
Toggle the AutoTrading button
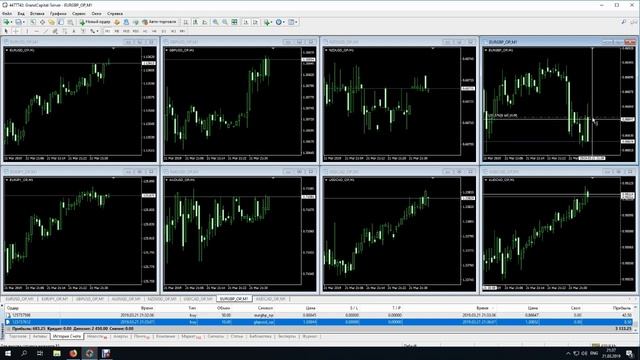point(159,22)
